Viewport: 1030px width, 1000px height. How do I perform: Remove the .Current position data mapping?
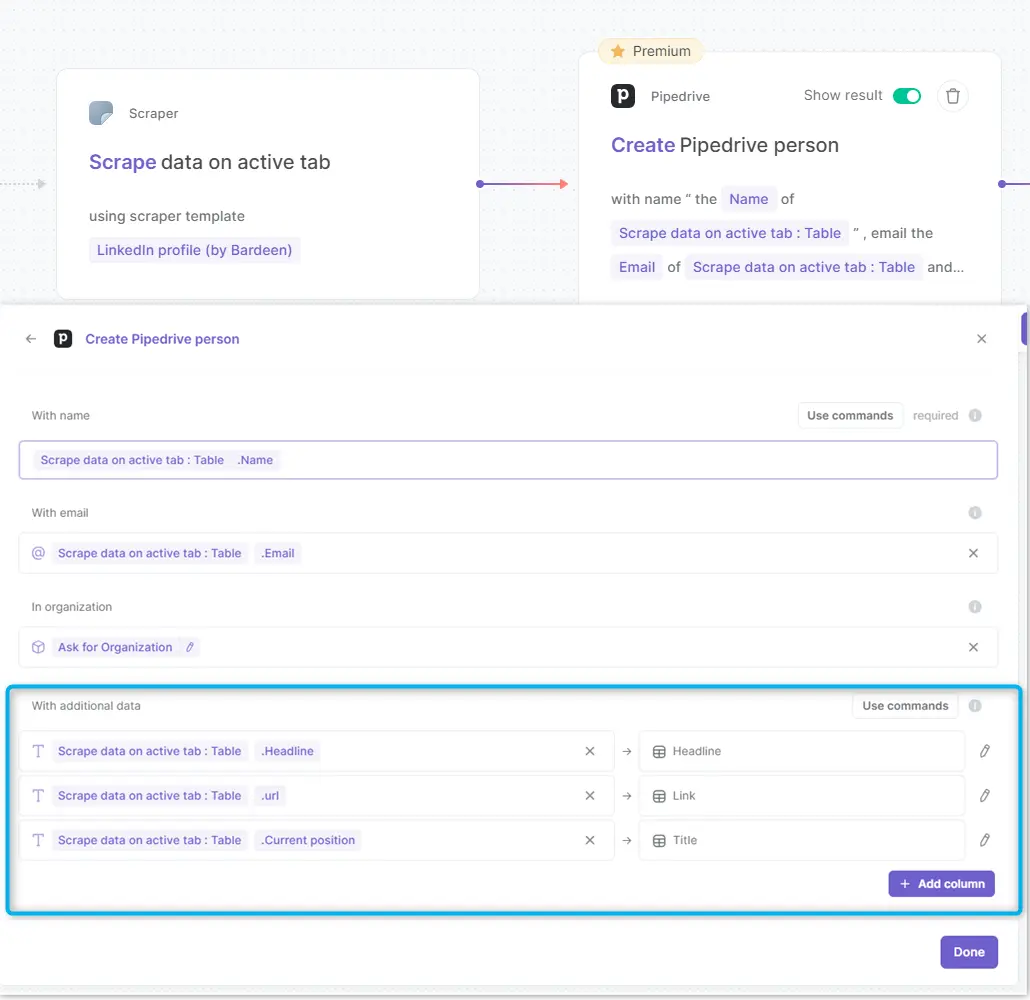(590, 840)
